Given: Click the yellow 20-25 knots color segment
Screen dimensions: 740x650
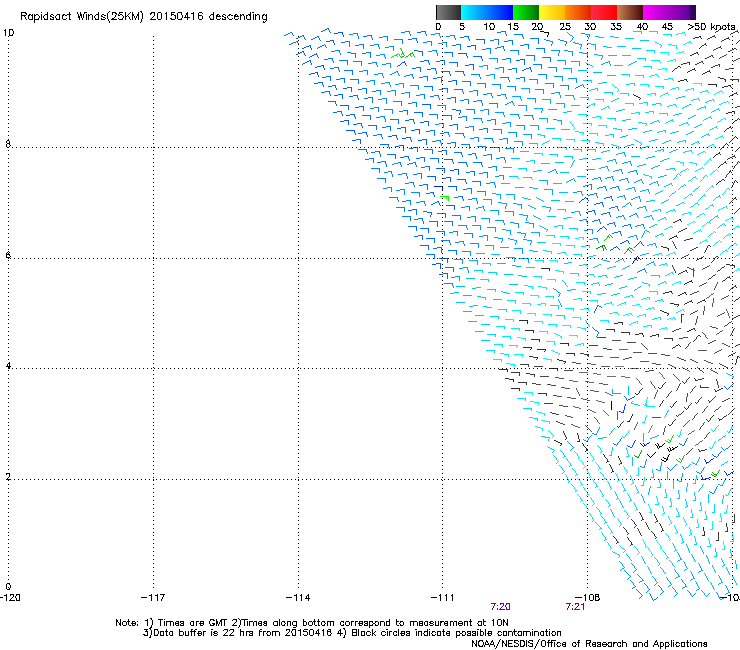Looking at the screenshot, I should (x=552, y=12).
